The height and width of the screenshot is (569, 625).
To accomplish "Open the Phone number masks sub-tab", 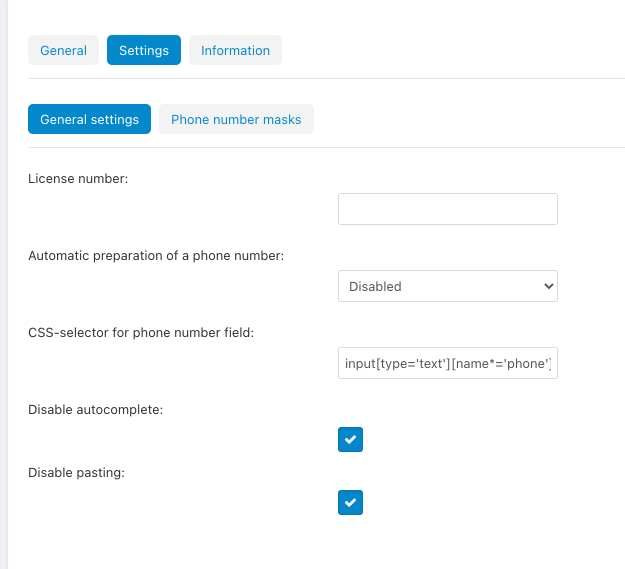I will pos(236,119).
